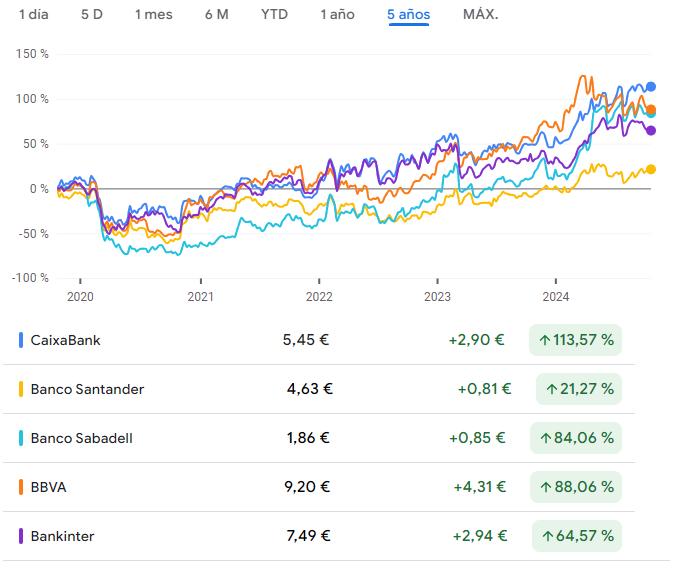Click the orange BBVA legend swatch

coord(22,487)
